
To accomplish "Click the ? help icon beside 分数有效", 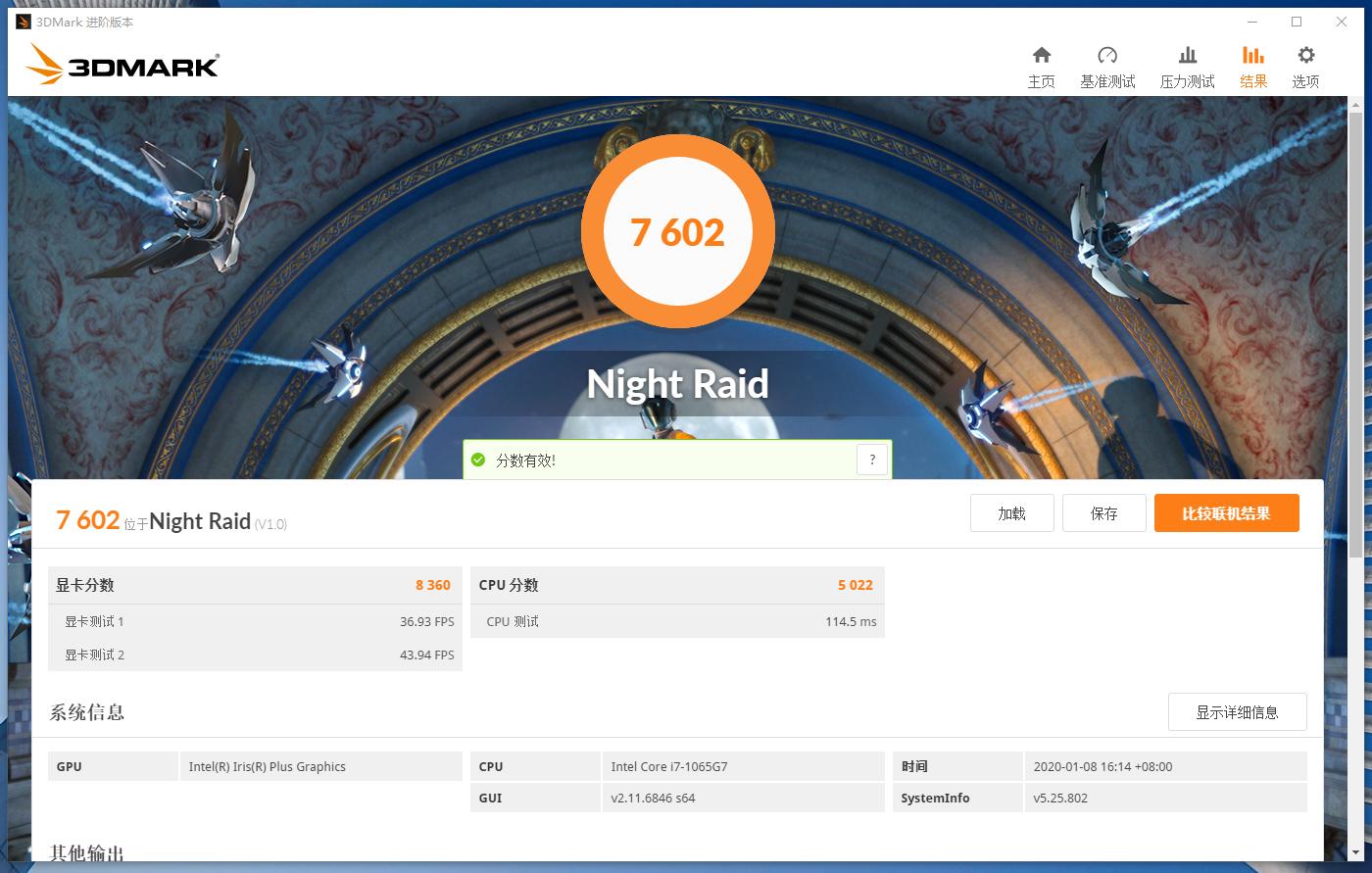I will coord(871,459).
